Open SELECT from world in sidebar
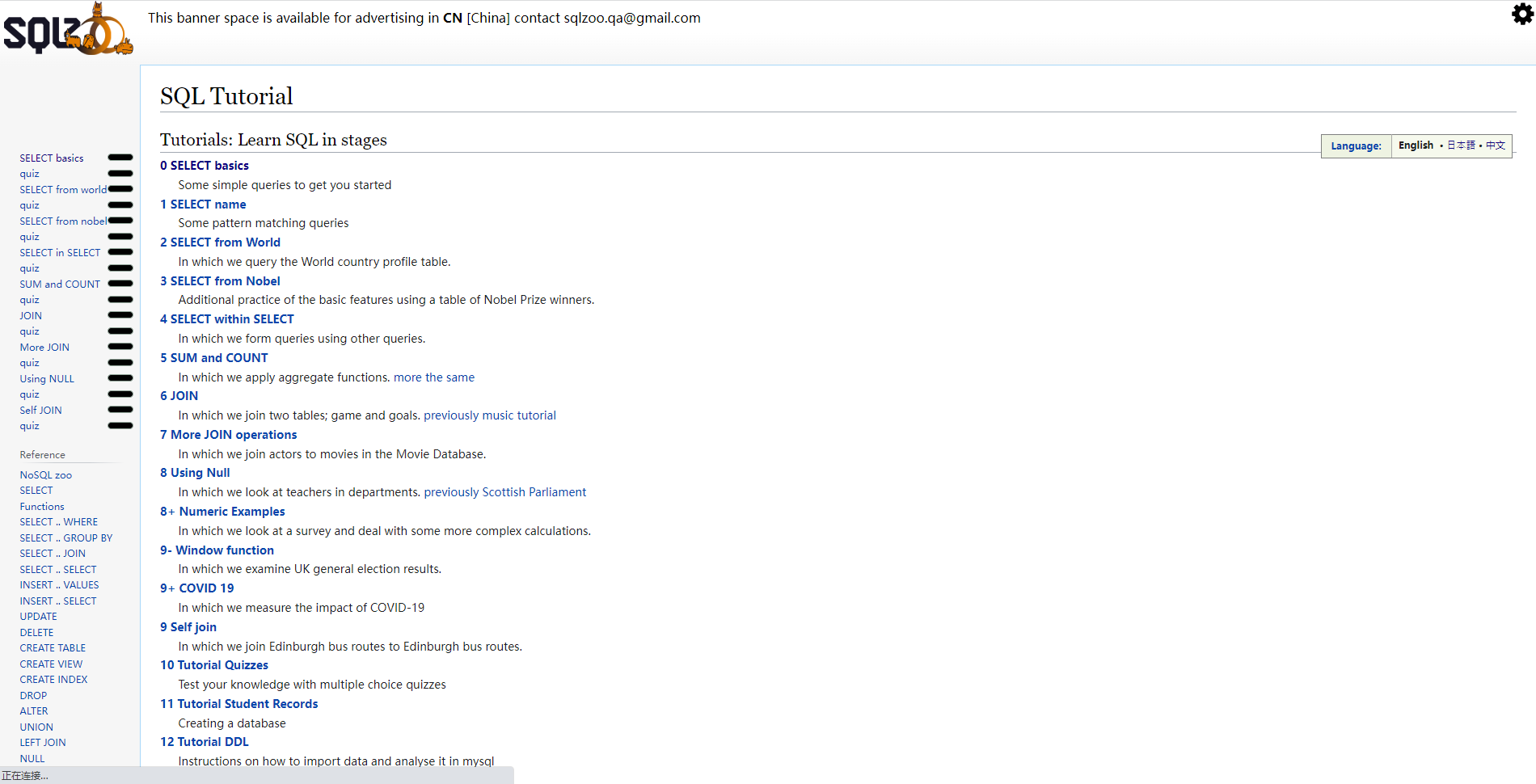This screenshot has height=784, width=1536. pos(63,190)
